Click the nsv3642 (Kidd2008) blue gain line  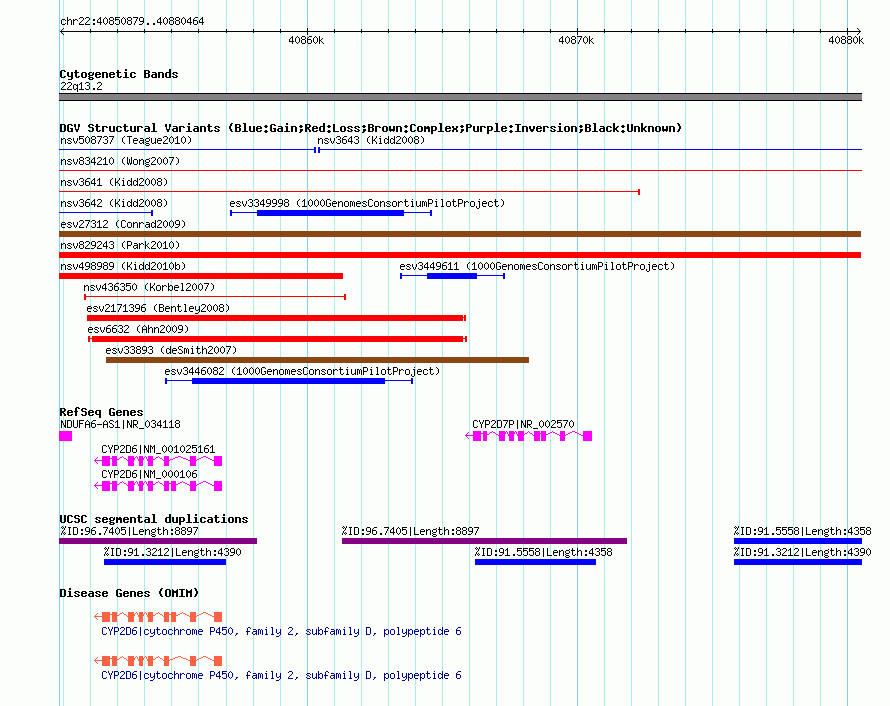pyautogui.click(x=106, y=213)
